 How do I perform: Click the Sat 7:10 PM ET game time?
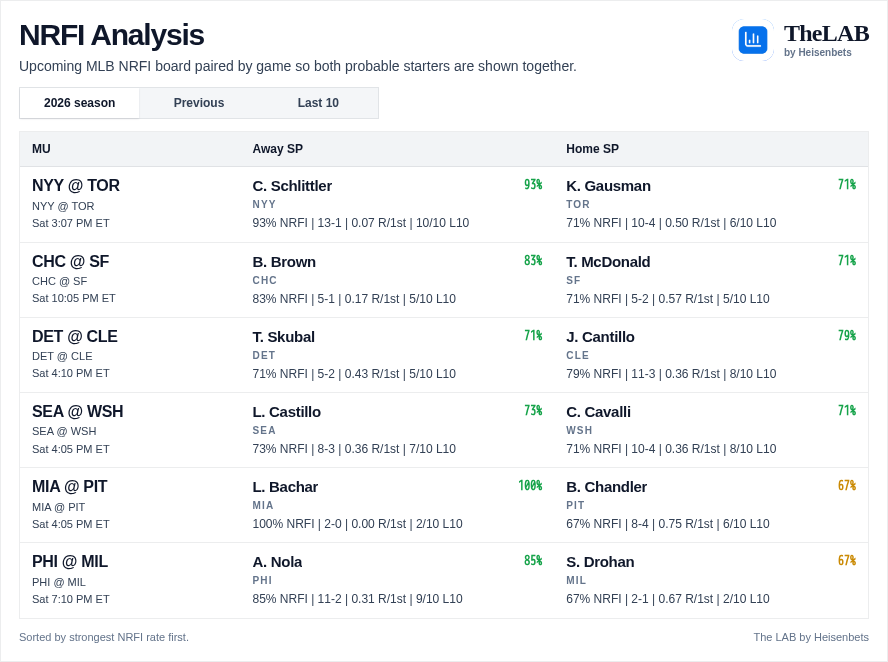pyautogui.click(x=71, y=599)
